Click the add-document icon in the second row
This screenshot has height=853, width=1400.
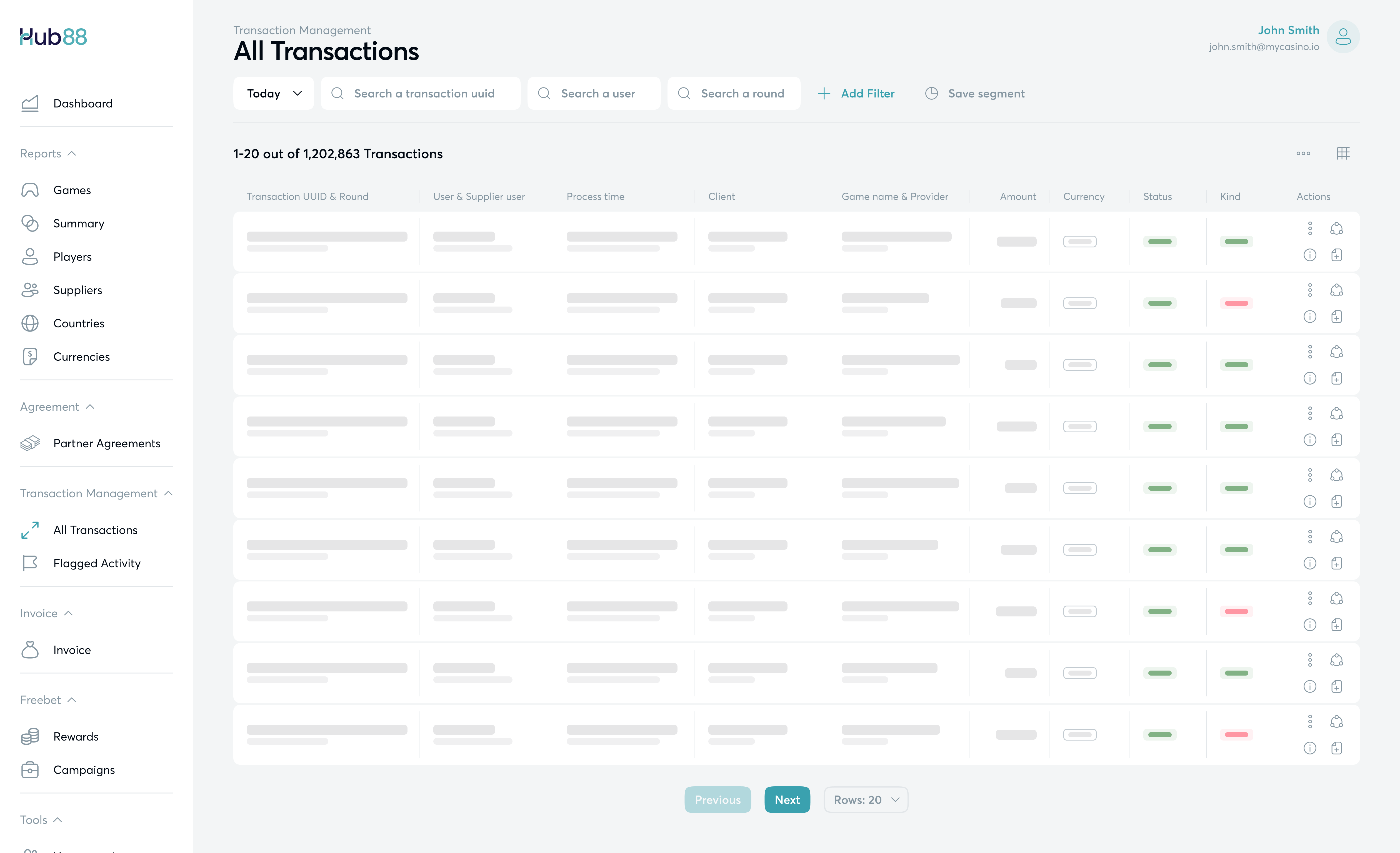1336,317
